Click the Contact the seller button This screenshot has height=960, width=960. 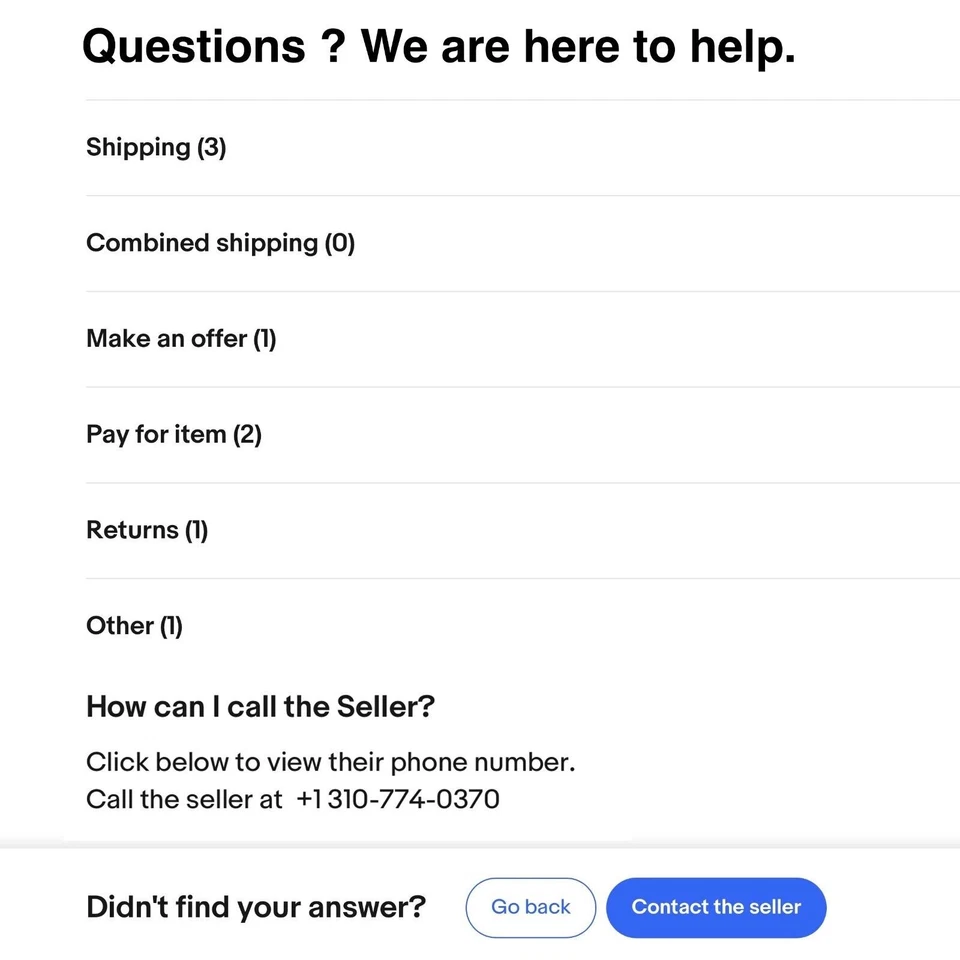pyautogui.click(x=716, y=907)
